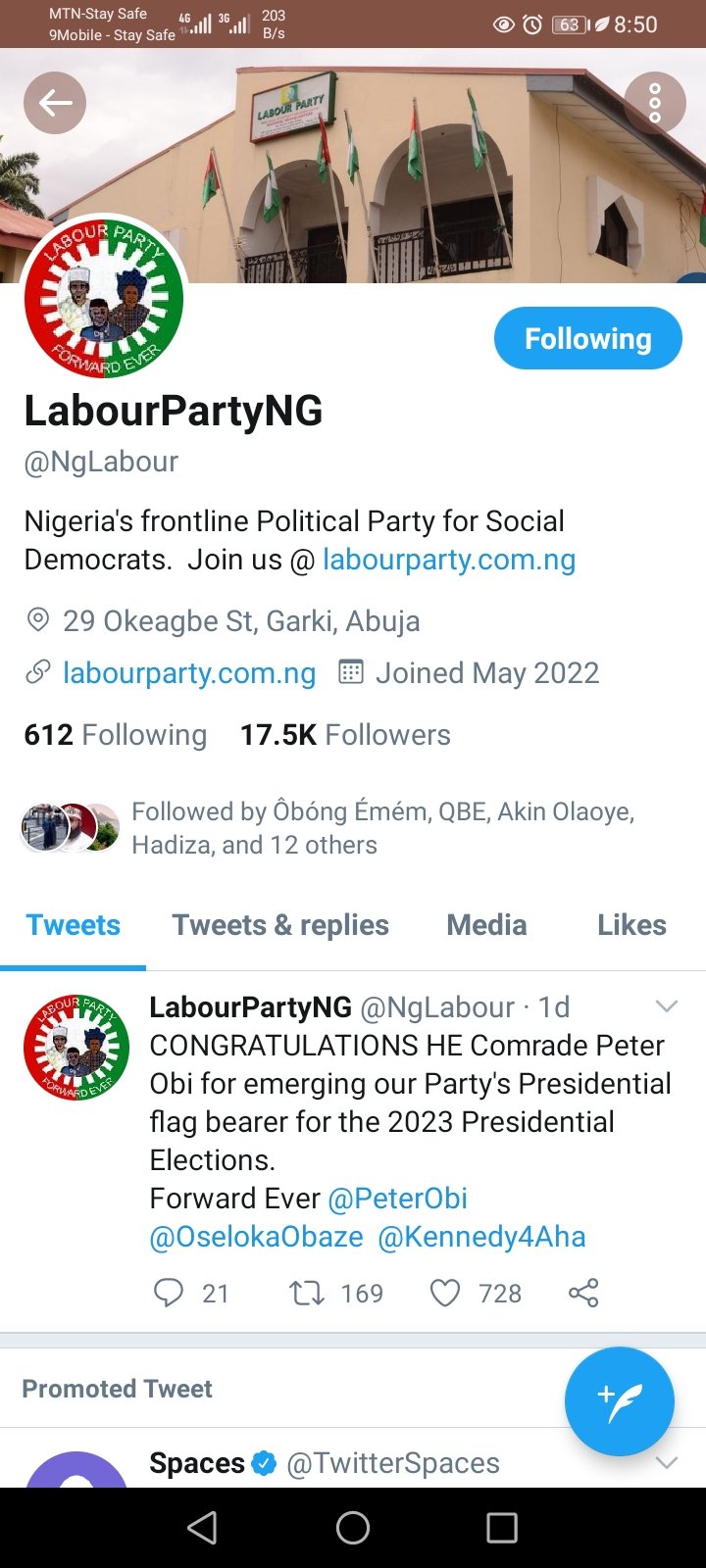The image size is (706, 1568).
Task: Tap the back arrow icon
Action: [55, 103]
